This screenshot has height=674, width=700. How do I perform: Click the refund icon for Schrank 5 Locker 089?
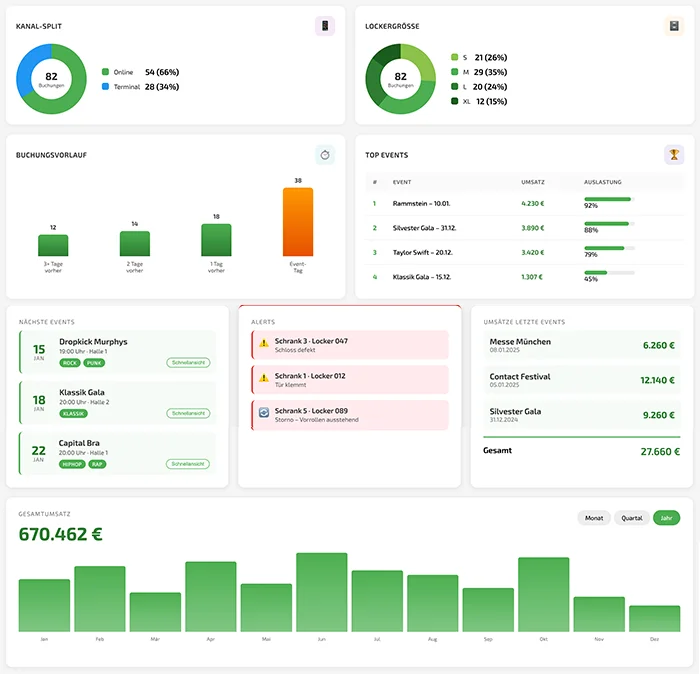point(264,413)
